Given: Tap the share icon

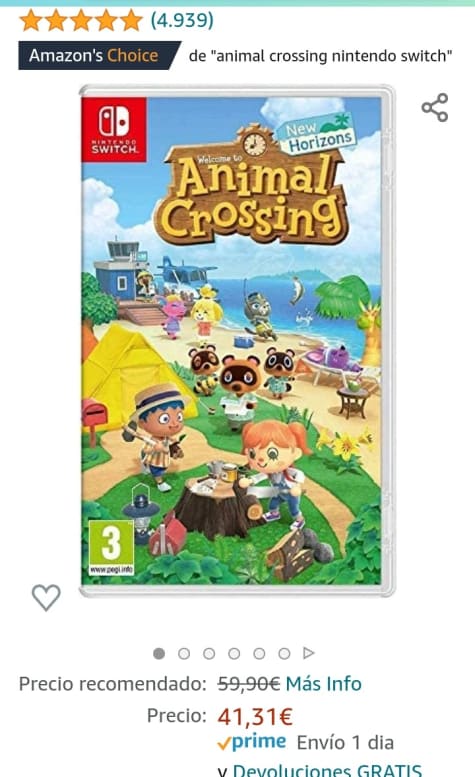Looking at the screenshot, I should point(435,108).
